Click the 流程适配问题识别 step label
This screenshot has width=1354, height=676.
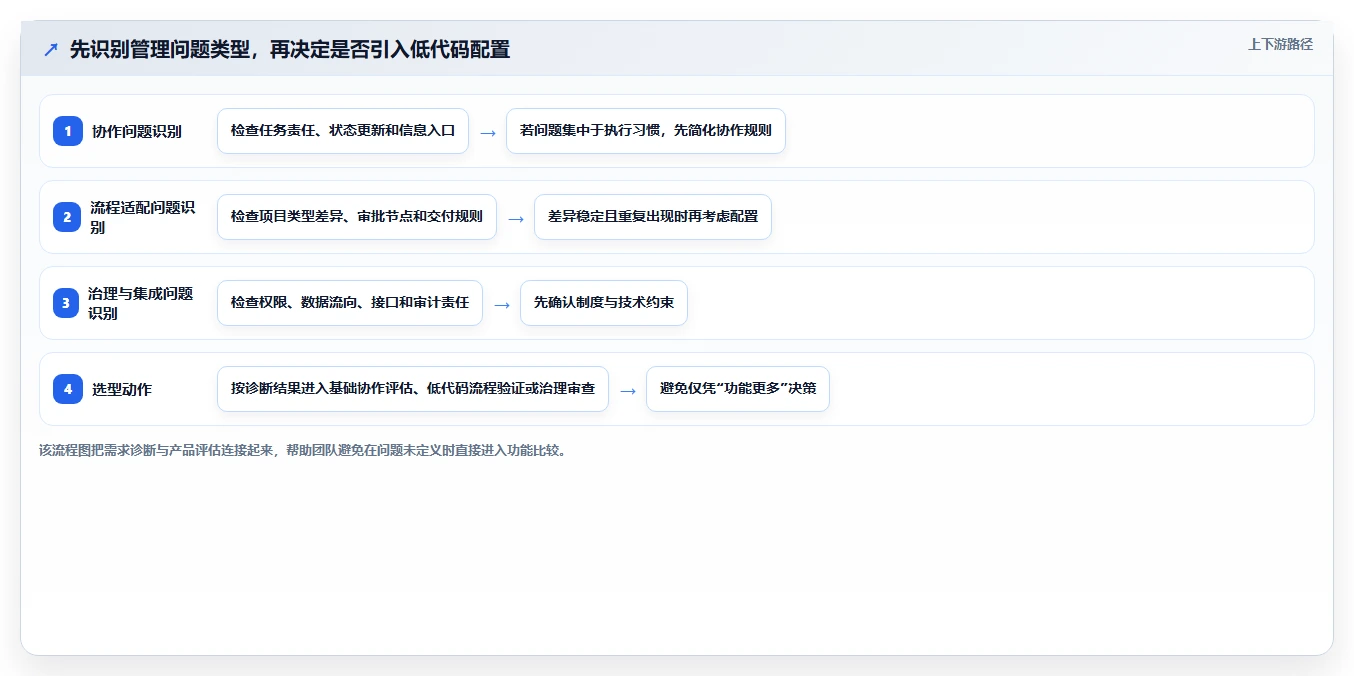pos(142,217)
